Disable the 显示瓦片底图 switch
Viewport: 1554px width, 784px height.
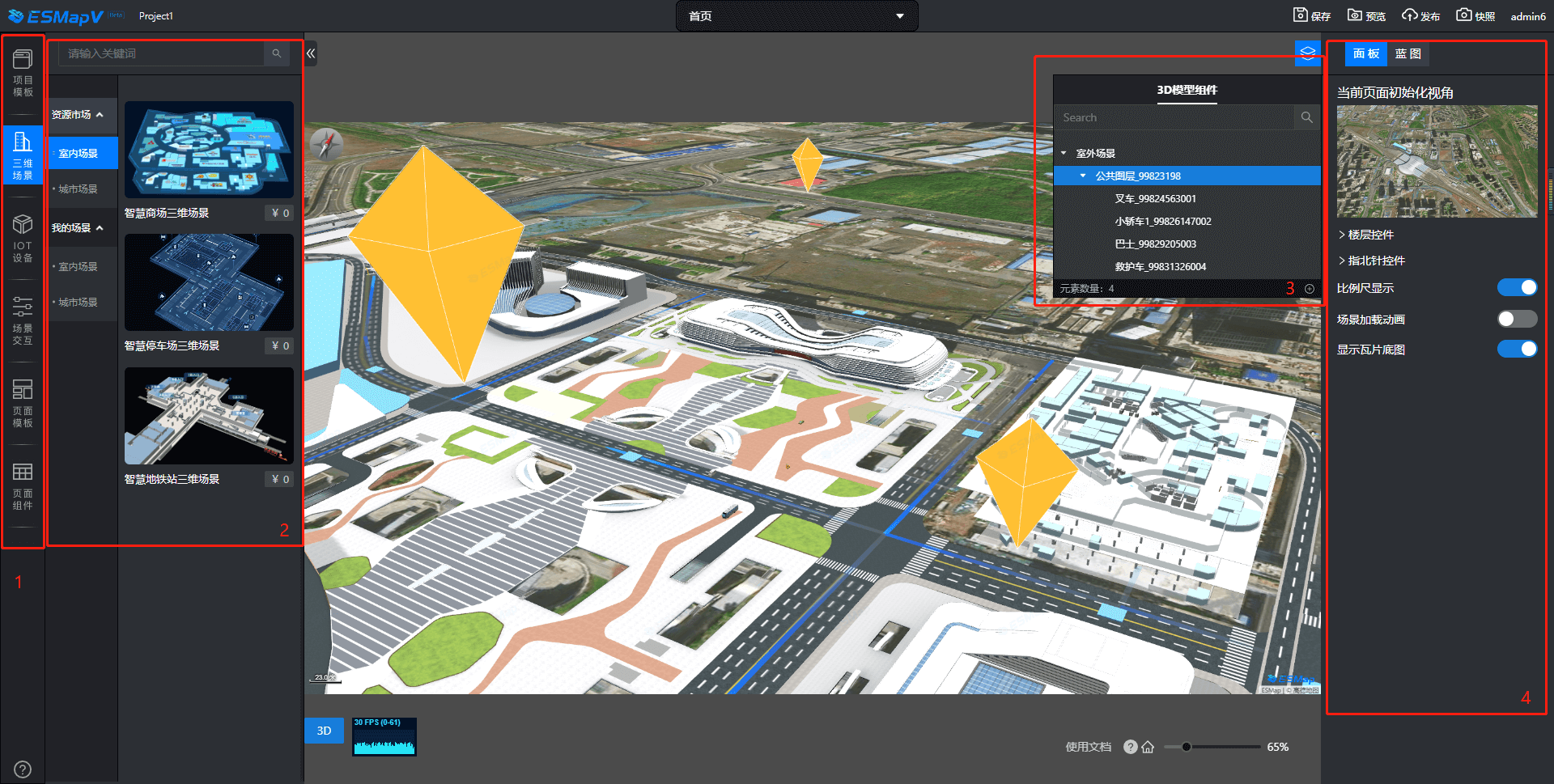tap(1516, 349)
